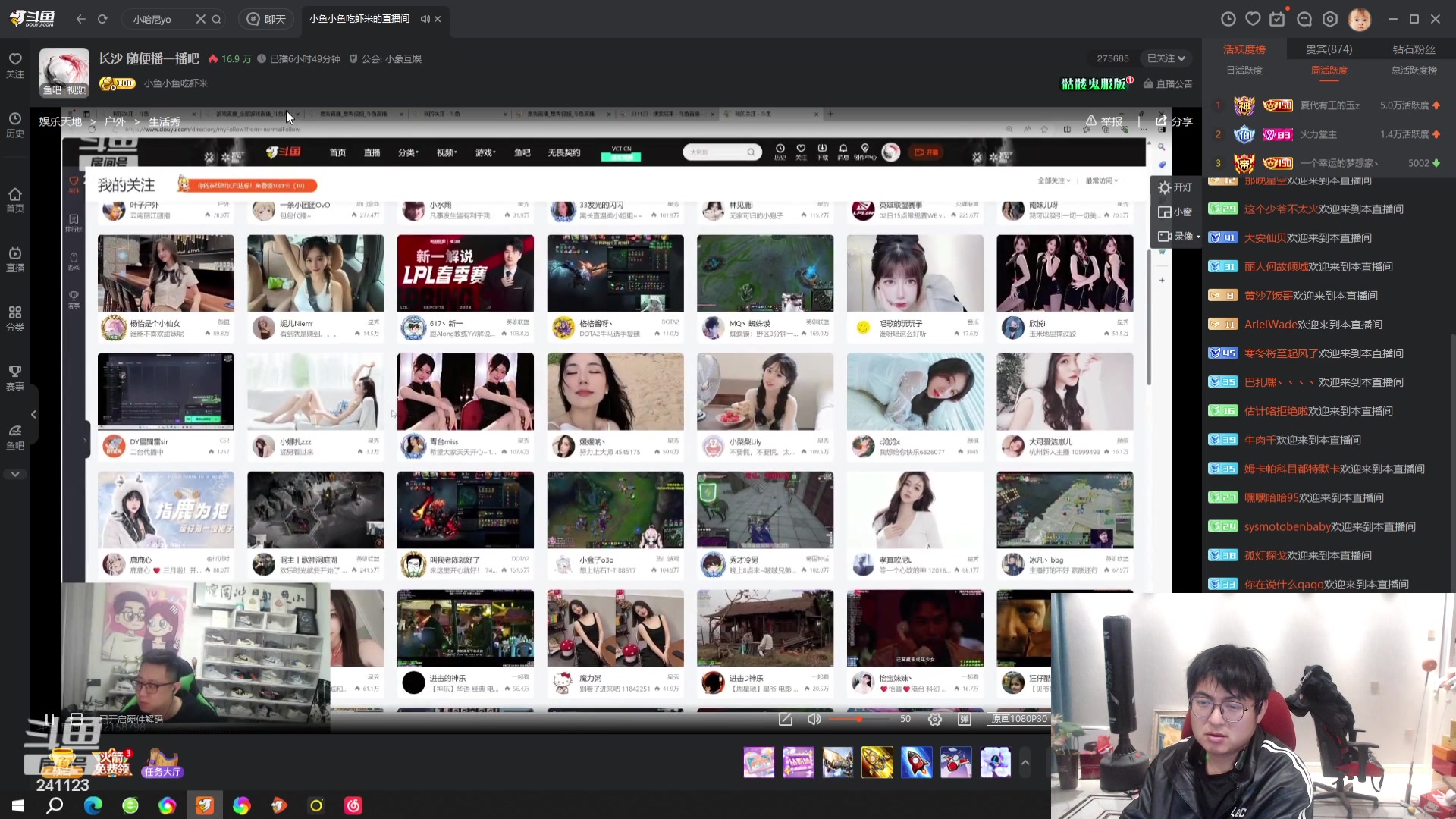
Task: Switch to the 聊天 browser tab
Action: [x=266, y=18]
